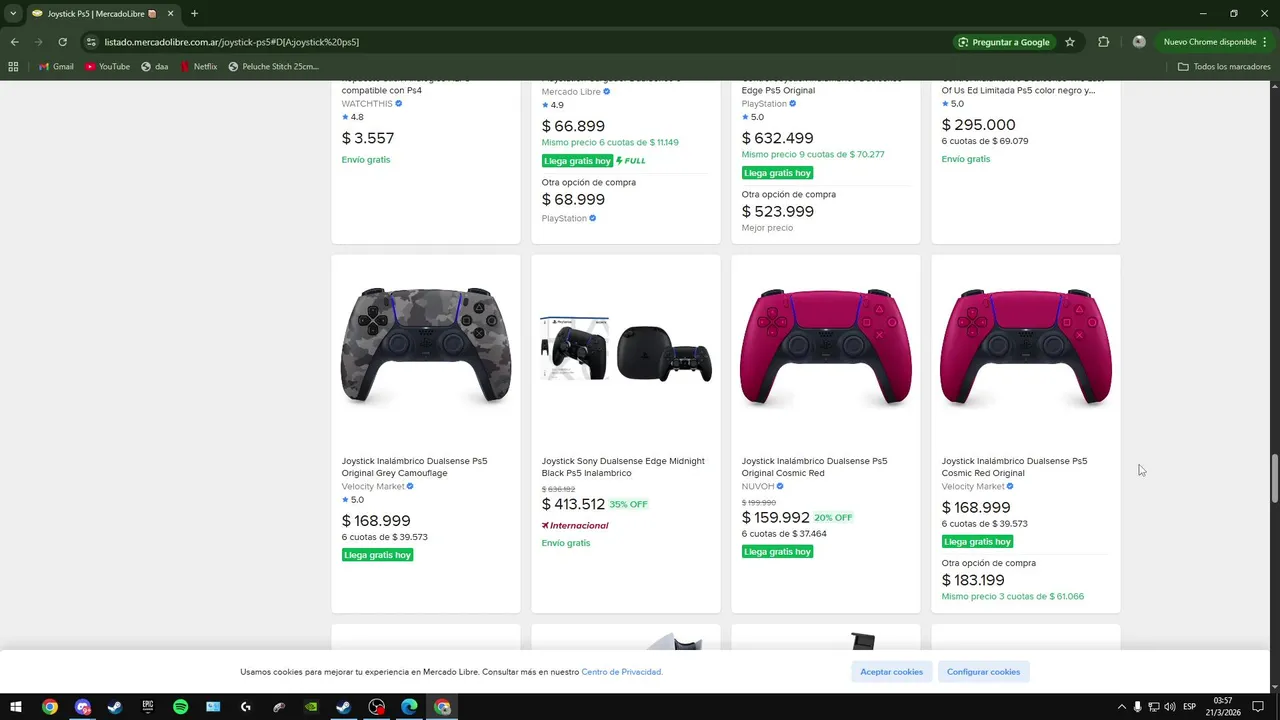This screenshot has width=1280, height=720.
Task: Click the Aceptar cookies button
Action: (x=891, y=672)
